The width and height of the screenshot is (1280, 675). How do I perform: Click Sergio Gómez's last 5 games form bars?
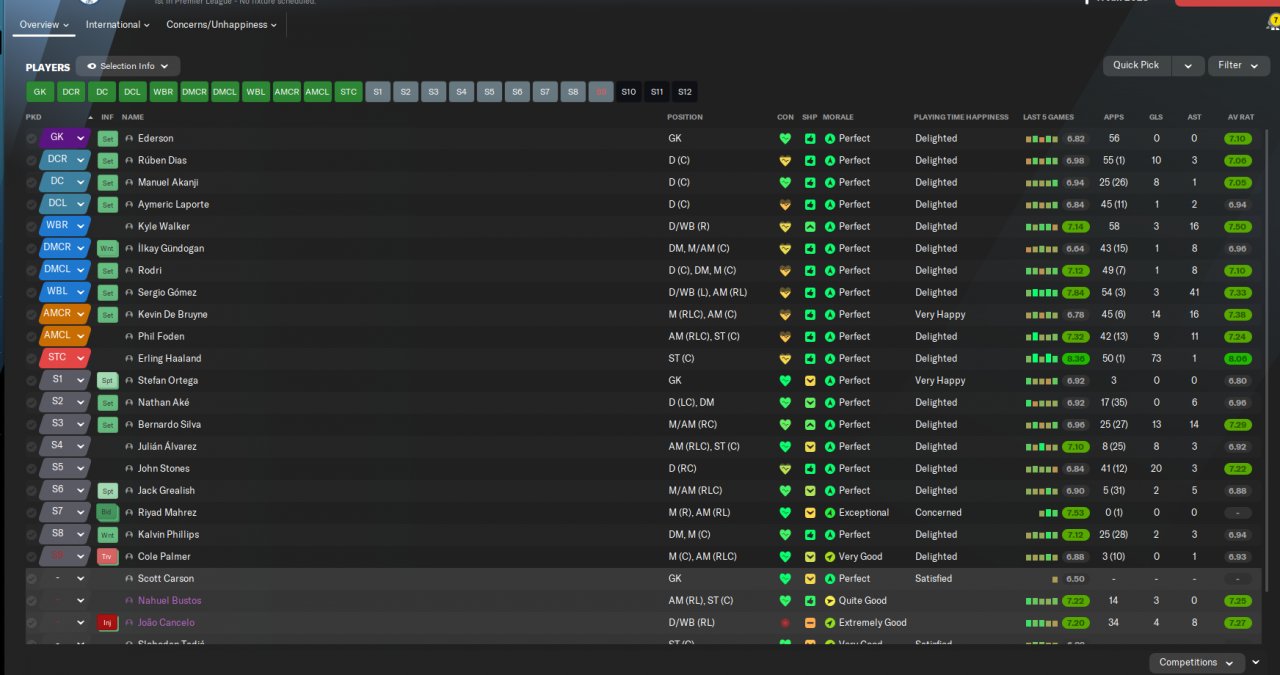coord(1041,292)
